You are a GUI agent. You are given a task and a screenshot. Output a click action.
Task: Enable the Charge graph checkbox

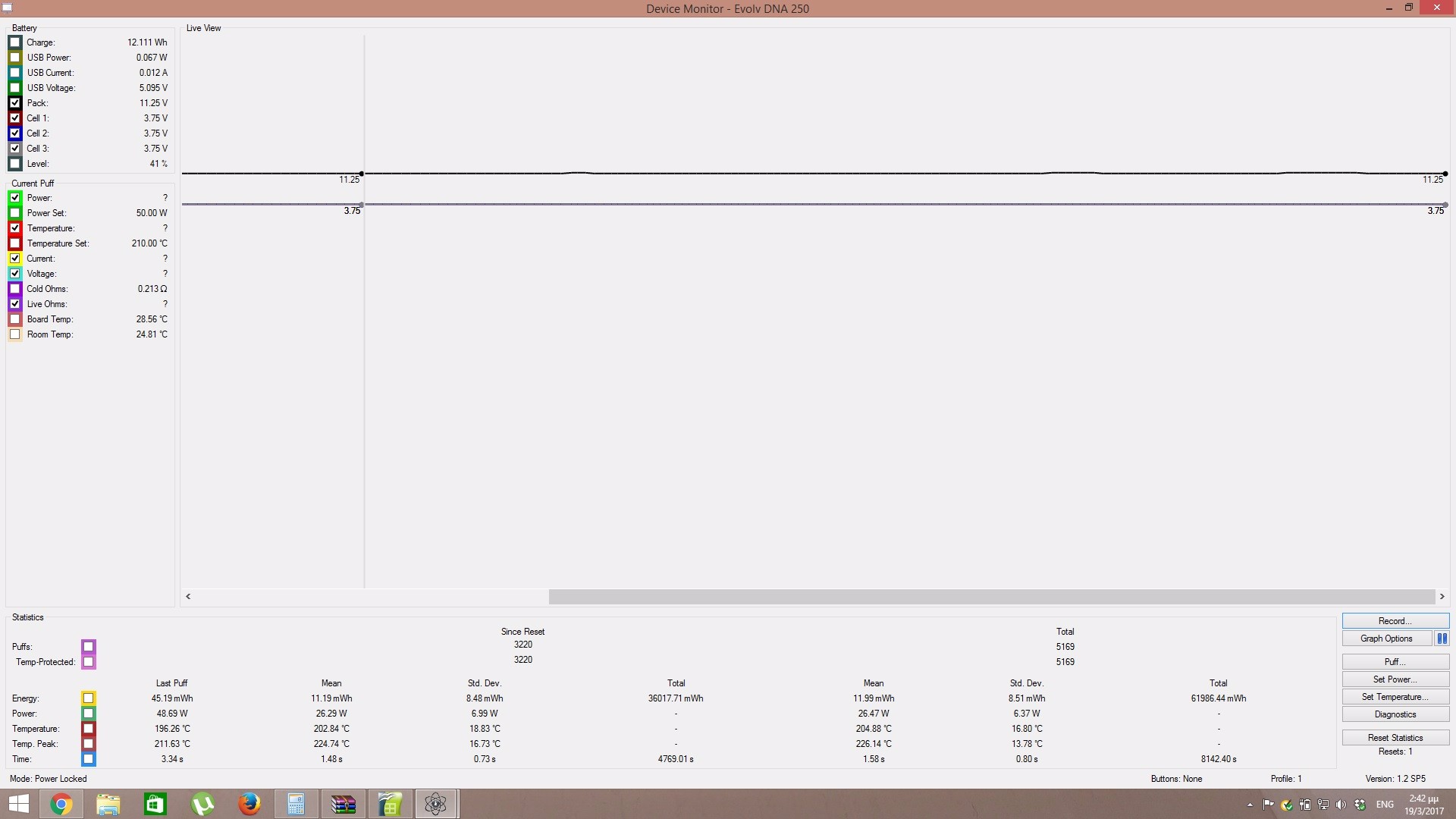click(15, 42)
